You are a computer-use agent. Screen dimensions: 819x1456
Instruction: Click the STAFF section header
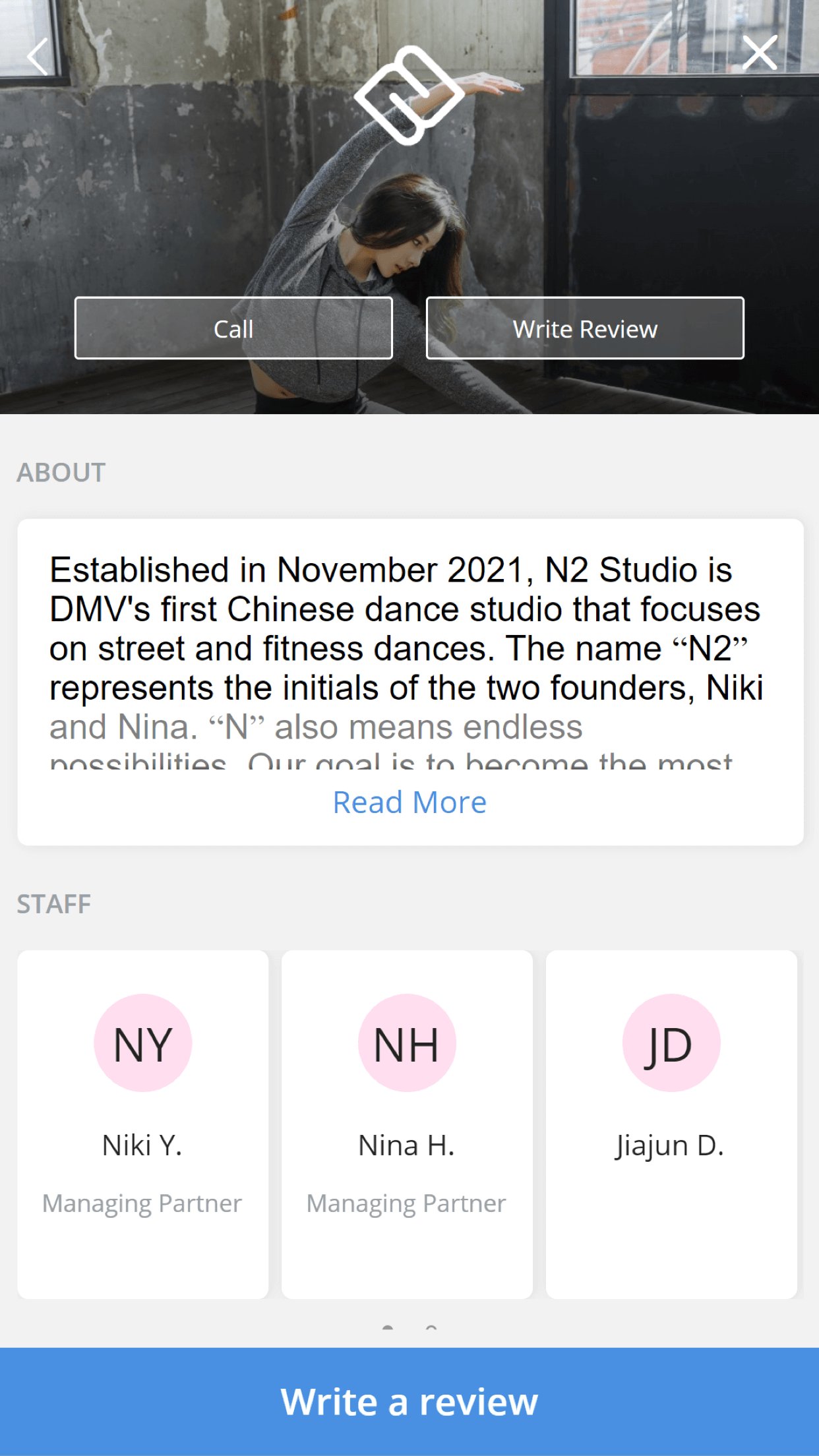55,903
